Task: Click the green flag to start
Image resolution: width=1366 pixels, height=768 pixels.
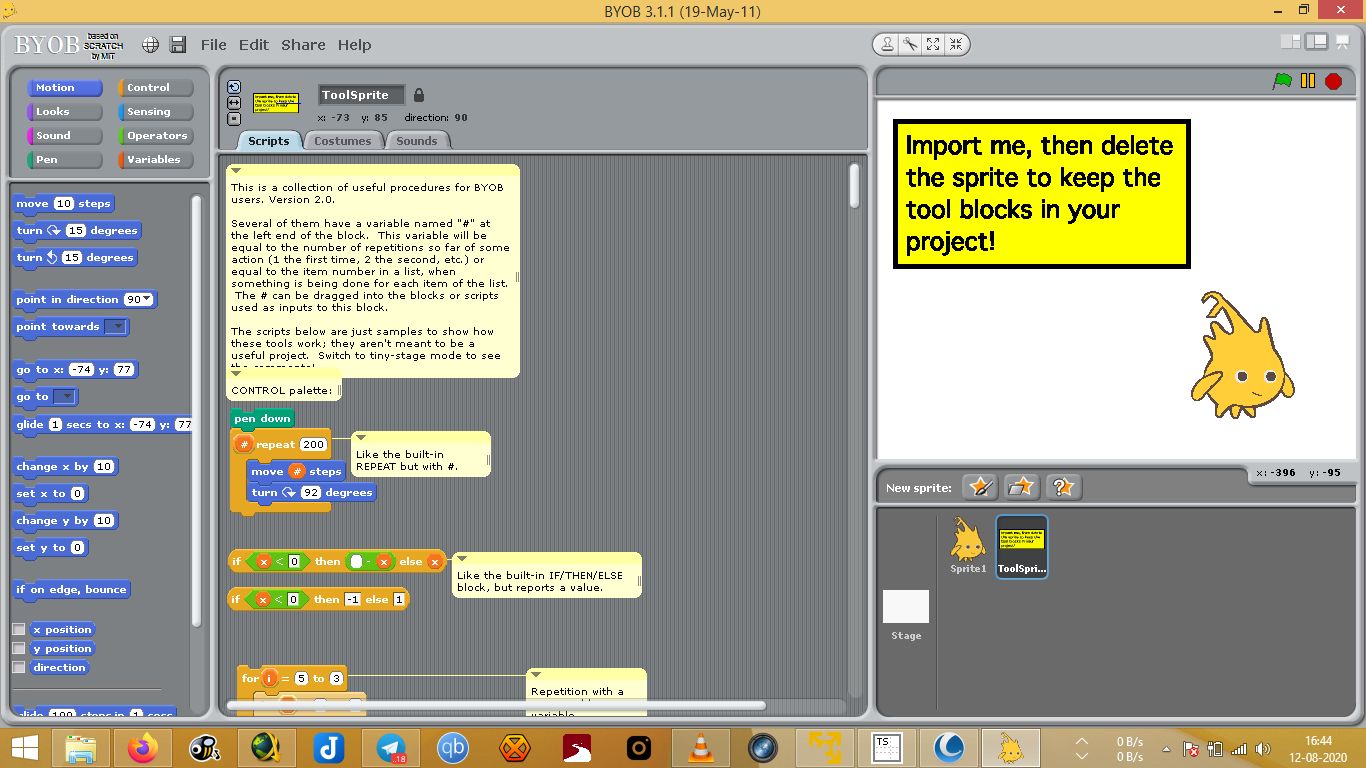Action: pyautogui.click(x=1282, y=81)
